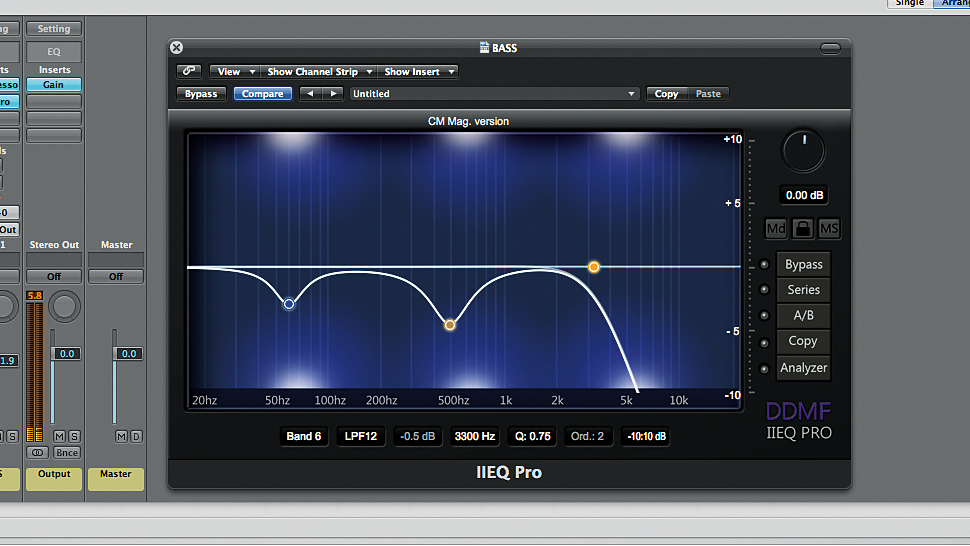Mute the Stereo Out channel
This screenshot has height=546, width=970.
(59, 437)
